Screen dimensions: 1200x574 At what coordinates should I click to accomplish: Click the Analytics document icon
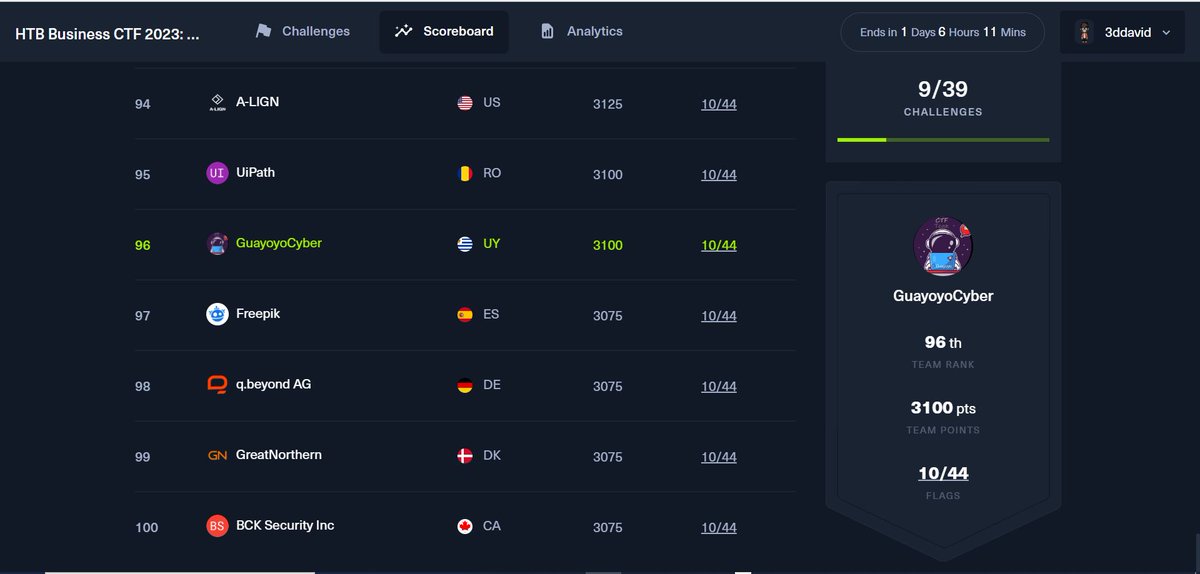pos(547,31)
